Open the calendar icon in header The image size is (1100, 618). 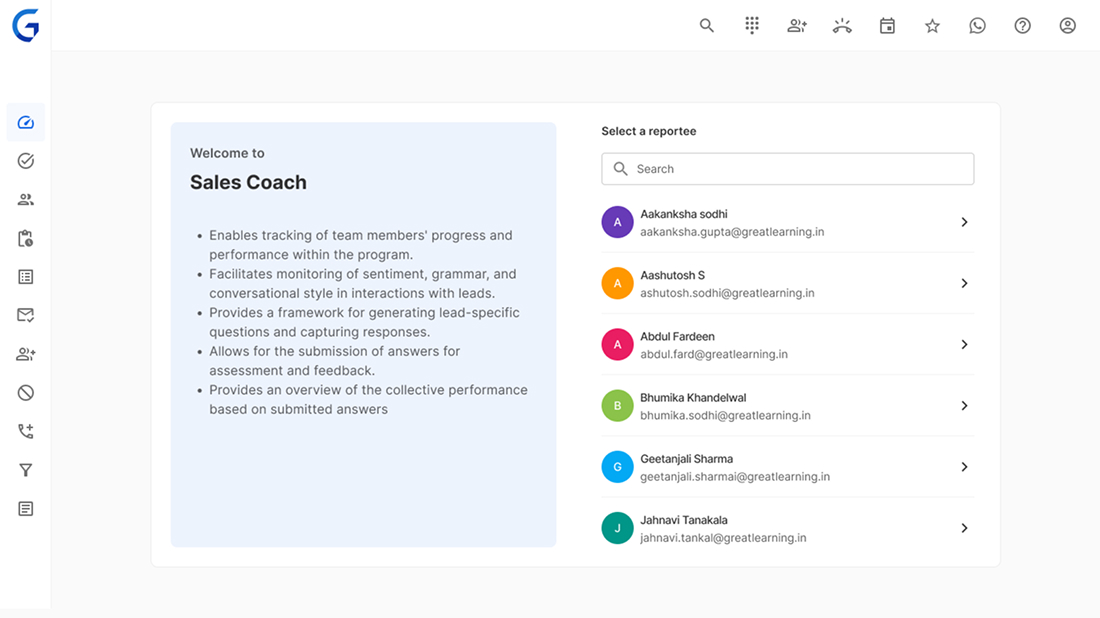(x=887, y=26)
